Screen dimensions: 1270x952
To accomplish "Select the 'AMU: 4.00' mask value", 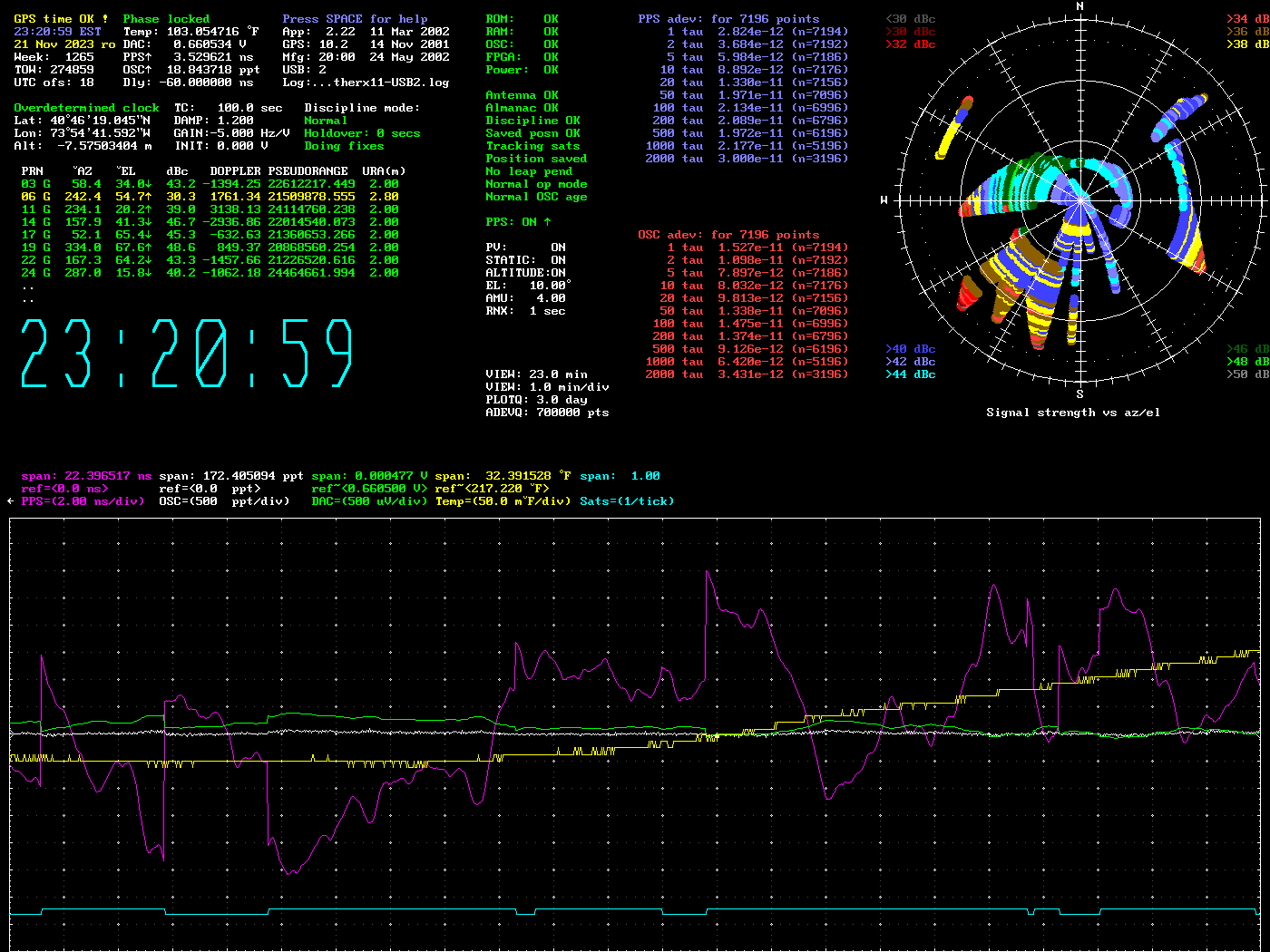I will [525, 298].
